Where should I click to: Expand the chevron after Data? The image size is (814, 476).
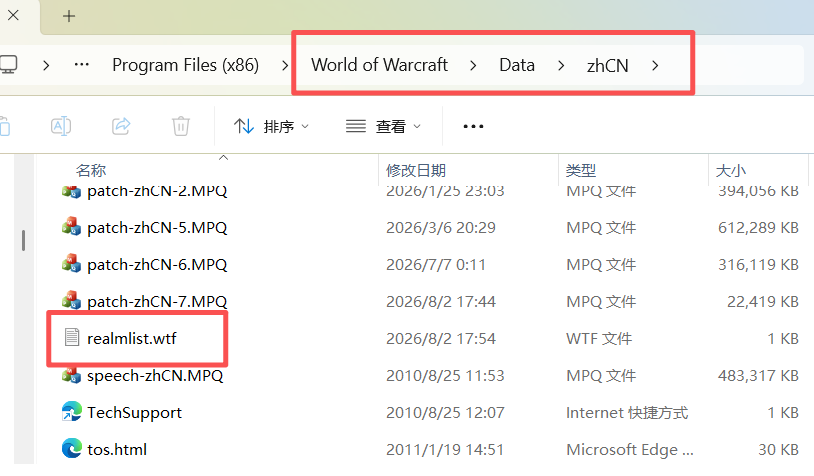pyautogui.click(x=561, y=65)
